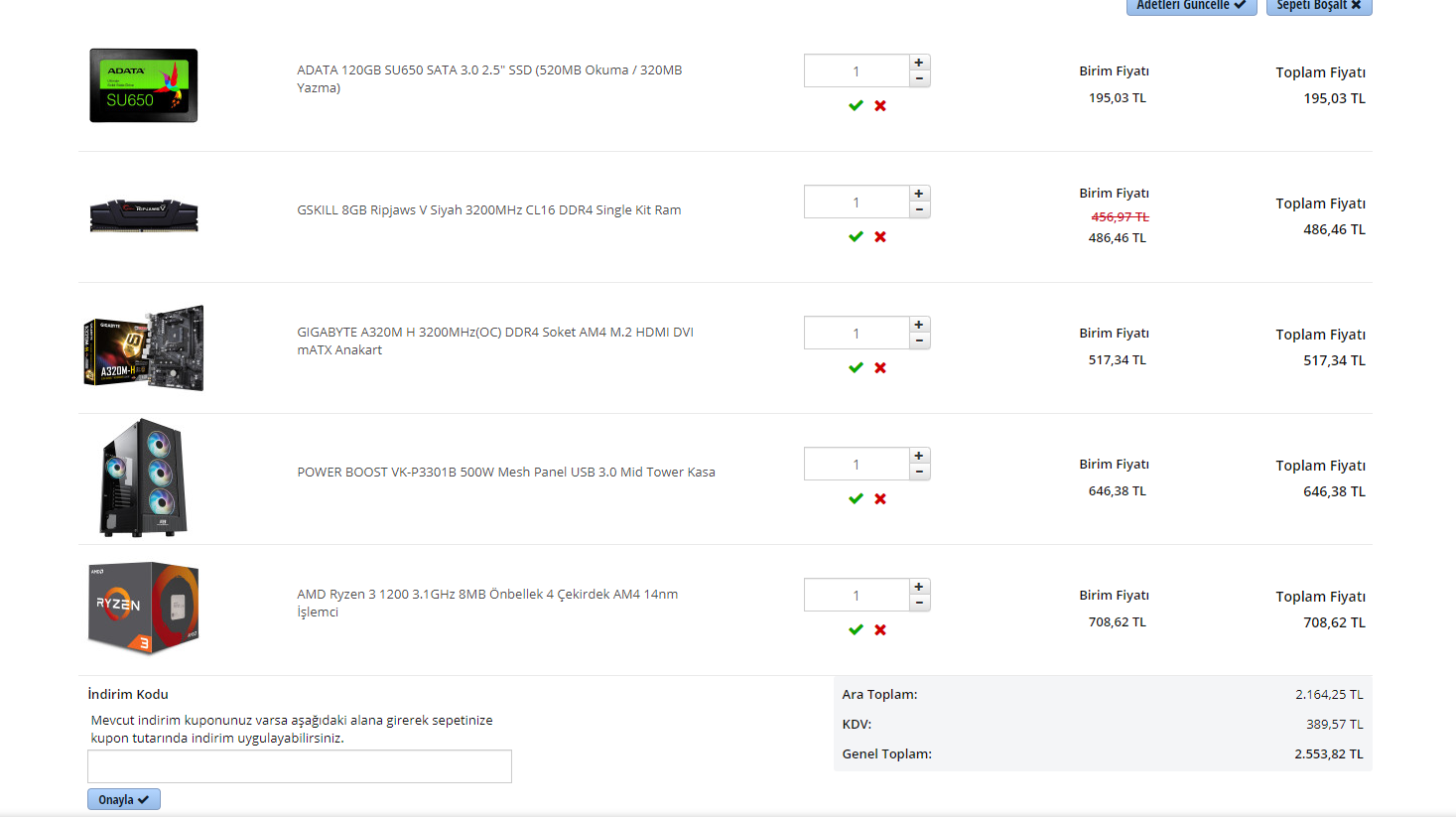Click GIGABYTE Anakart total price 517,34 TL
Screen dimensions: 1456x818
1334,360
